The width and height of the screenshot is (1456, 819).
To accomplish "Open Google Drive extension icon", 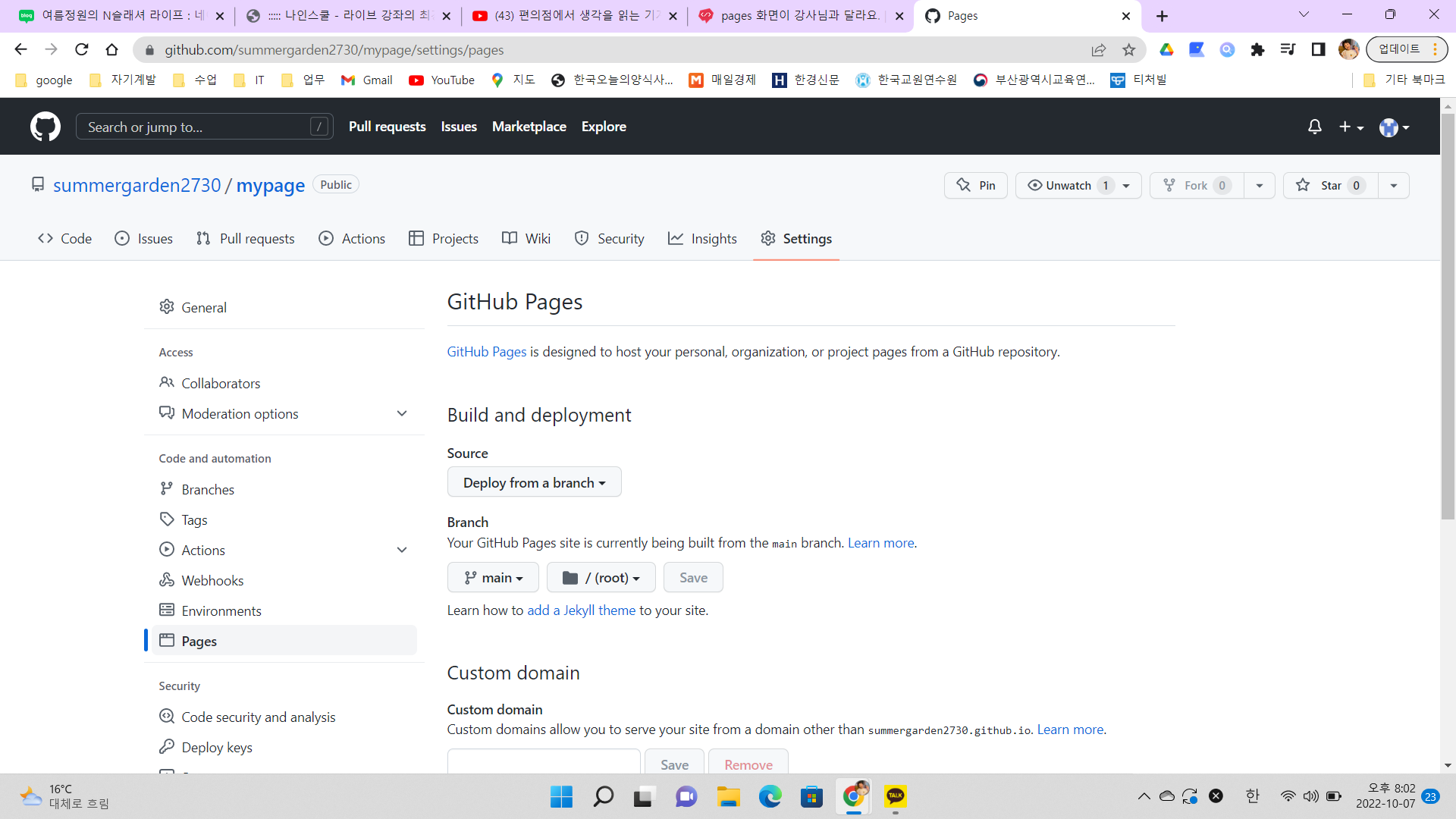I will tap(1166, 50).
